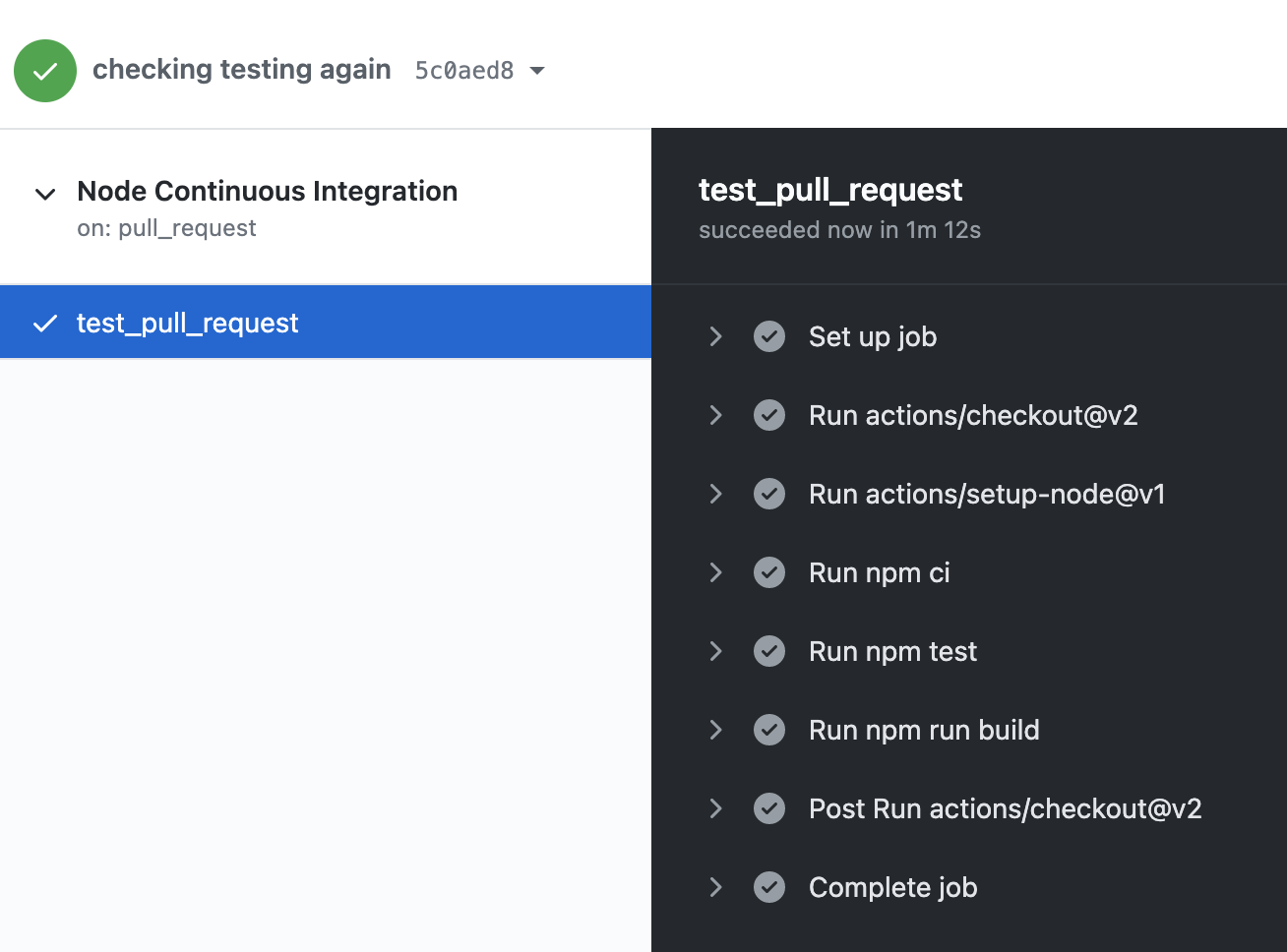Viewport: 1287px width, 952px height.
Task: Click the green success status icon
Action: [45, 71]
